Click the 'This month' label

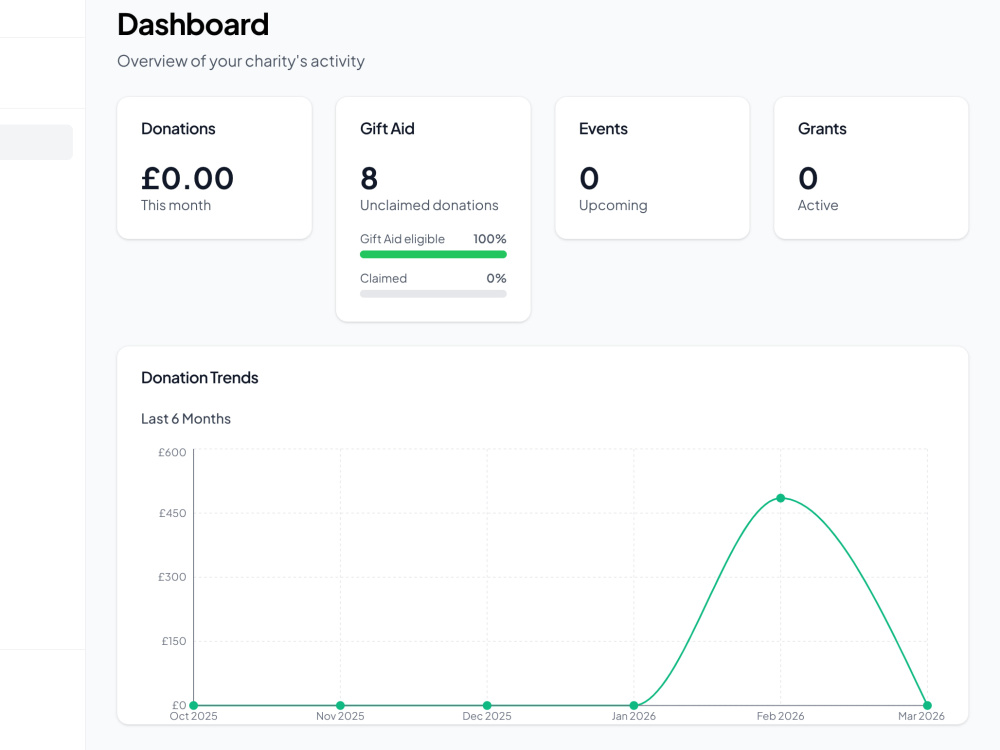coord(175,205)
